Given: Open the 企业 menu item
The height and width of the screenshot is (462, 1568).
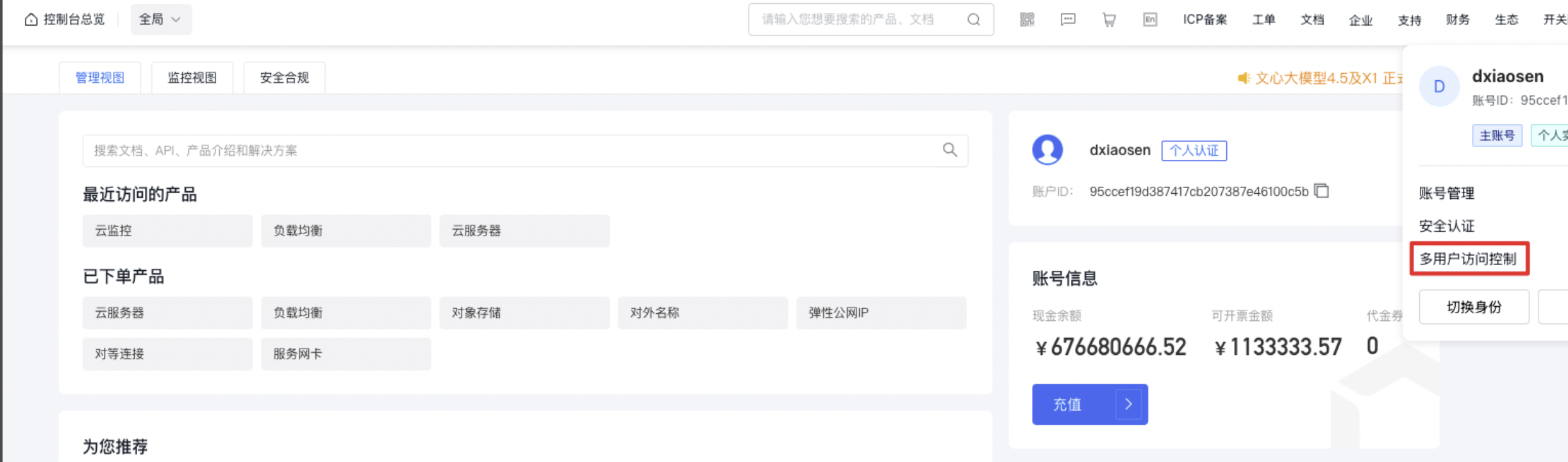Looking at the screenshot, I should (1360, 21).
